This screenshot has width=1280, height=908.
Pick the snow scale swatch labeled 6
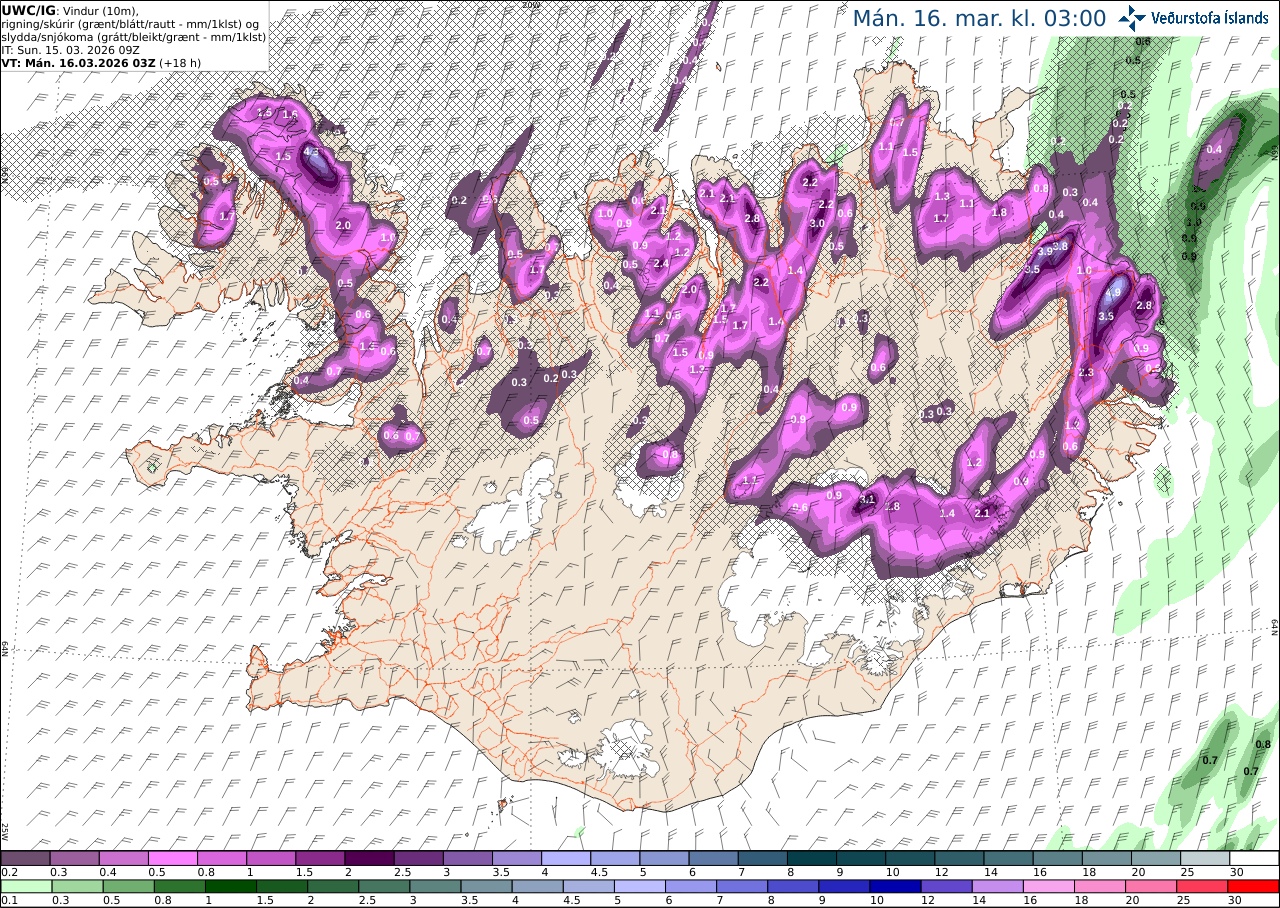[x=714, y=858]
